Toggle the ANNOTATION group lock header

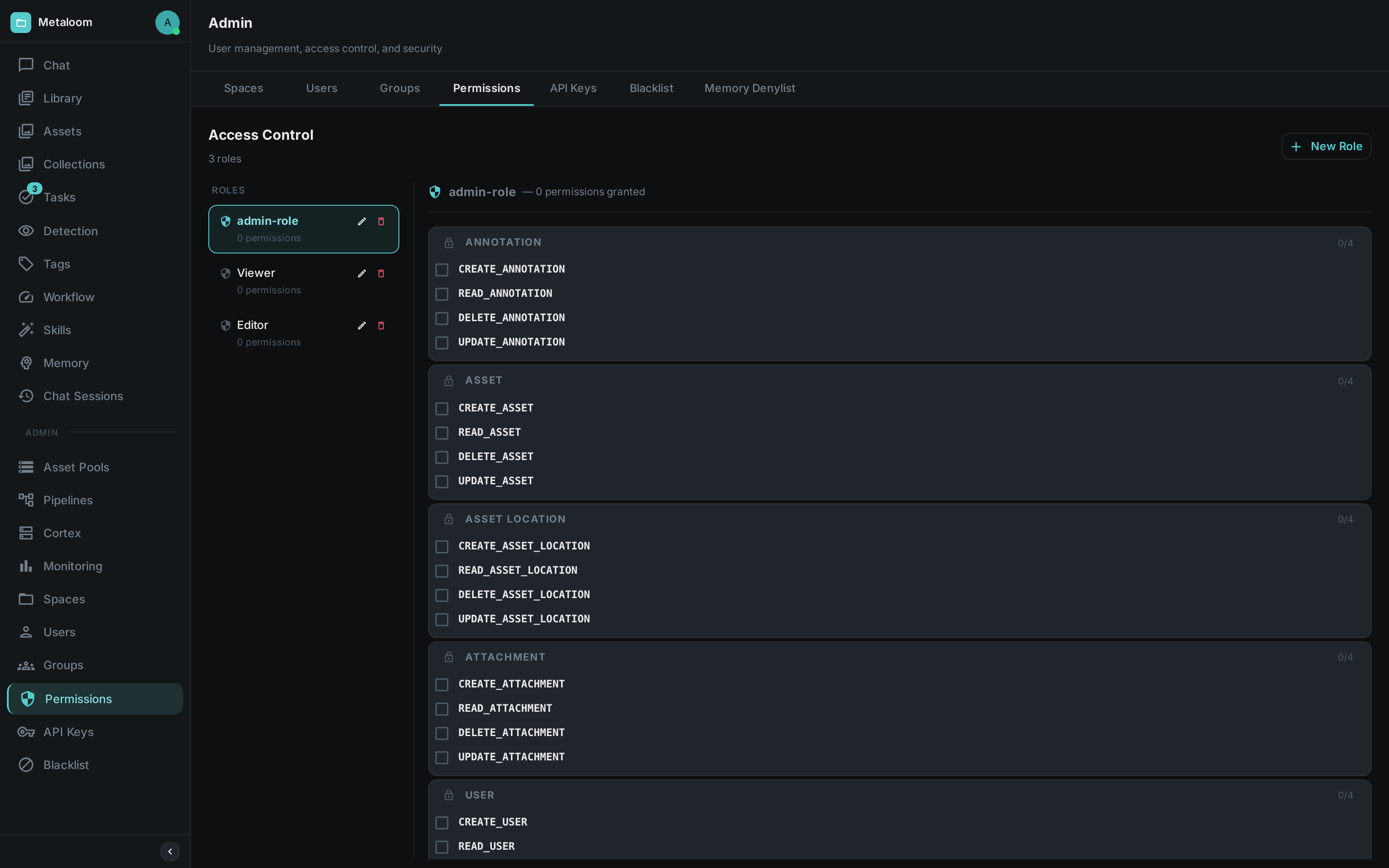tap(899, 242)
